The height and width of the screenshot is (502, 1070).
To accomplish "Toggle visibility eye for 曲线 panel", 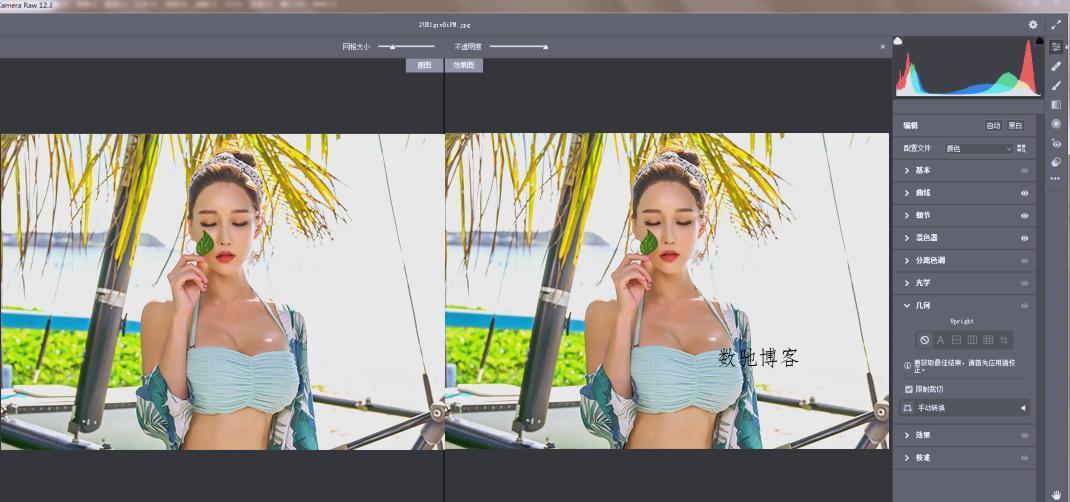I will click(1024, 193).
